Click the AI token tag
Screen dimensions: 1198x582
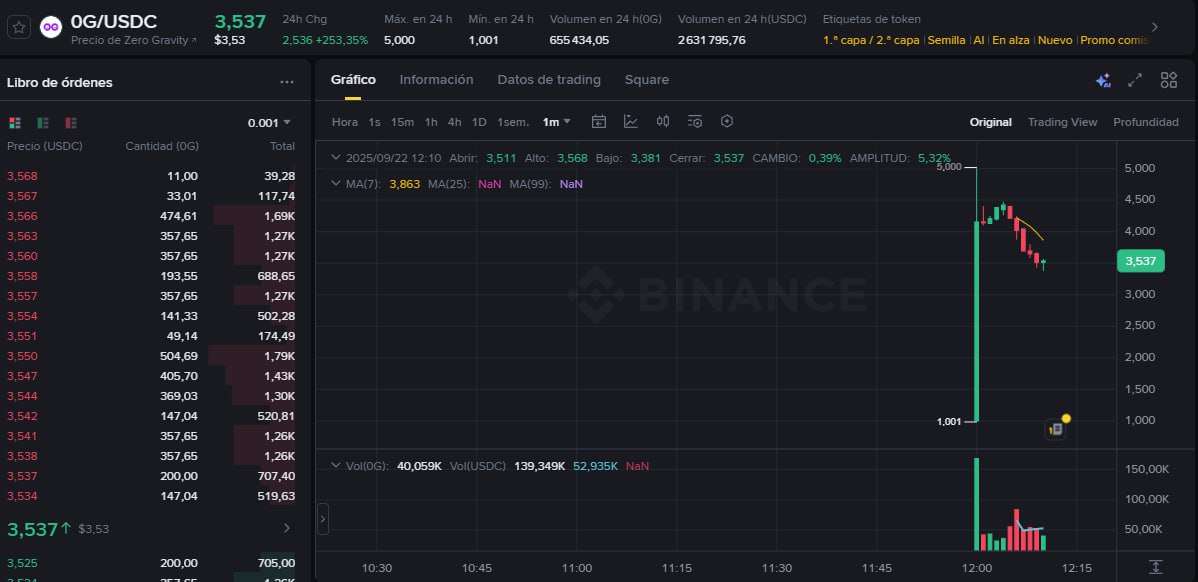[979, 40]
